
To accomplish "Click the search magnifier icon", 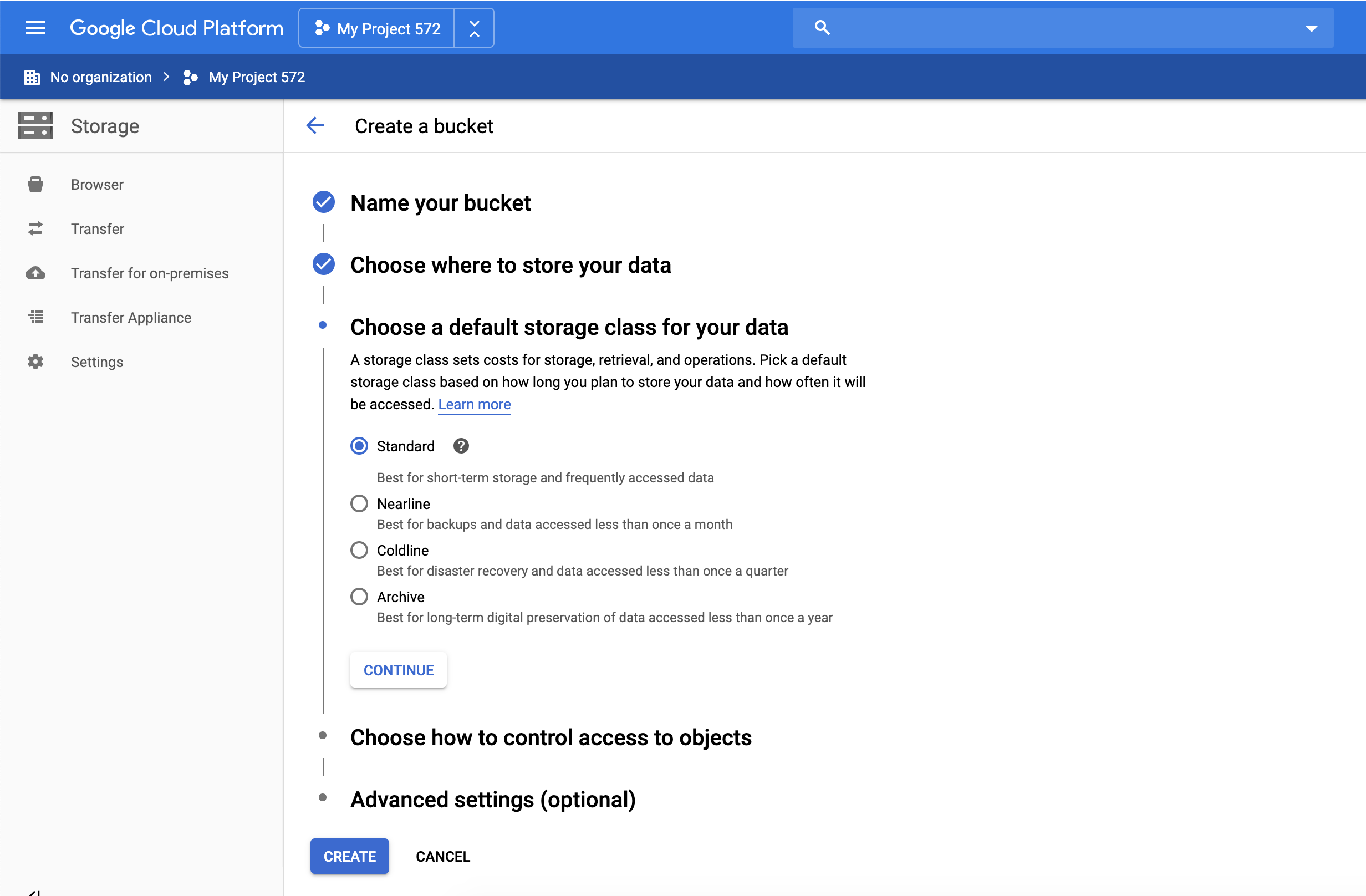I will 822,28.
